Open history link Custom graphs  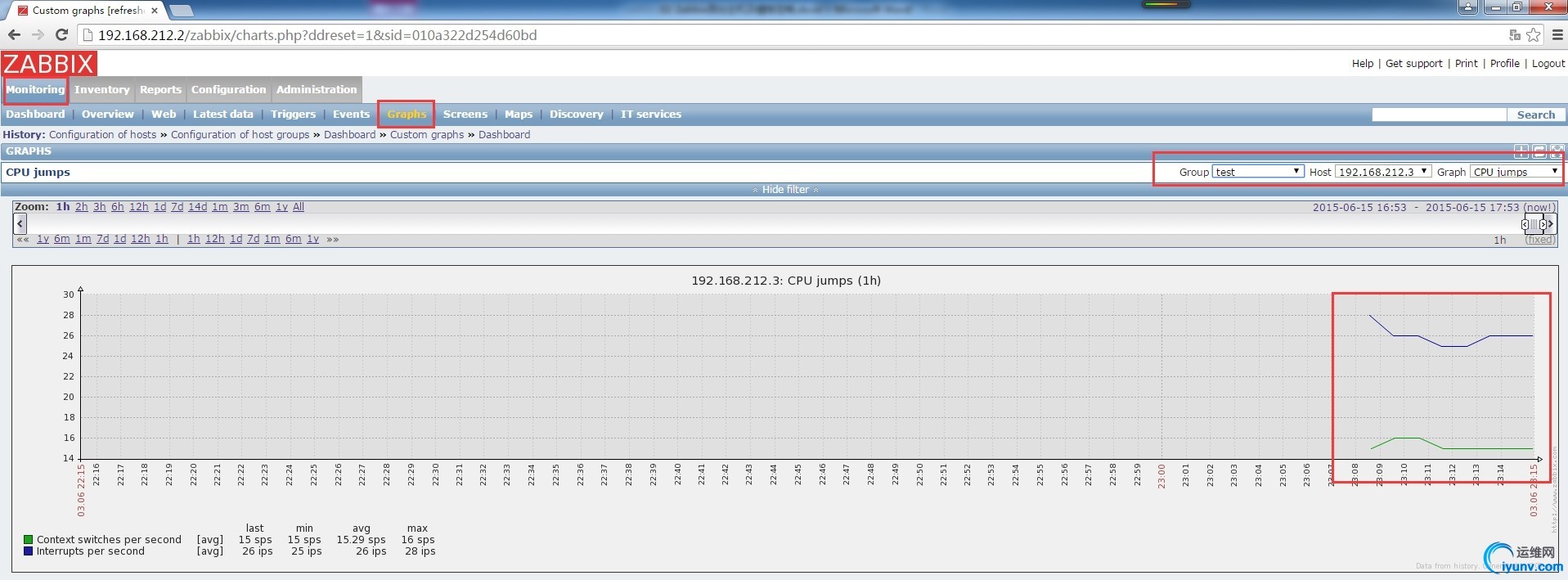coord(427,135)
